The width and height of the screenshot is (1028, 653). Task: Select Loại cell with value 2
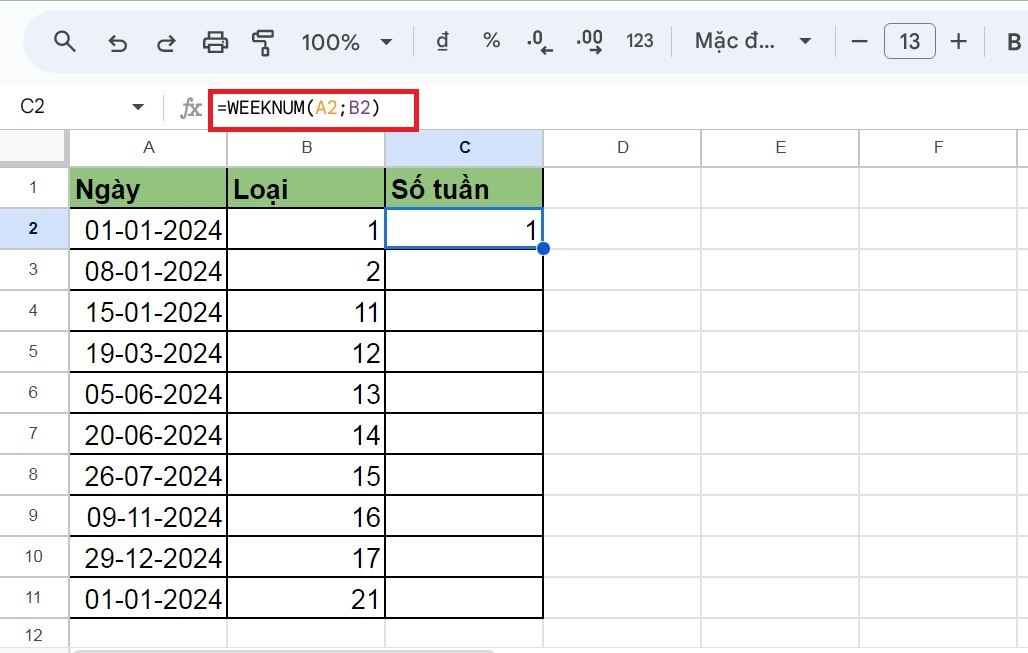pos(306,270)
